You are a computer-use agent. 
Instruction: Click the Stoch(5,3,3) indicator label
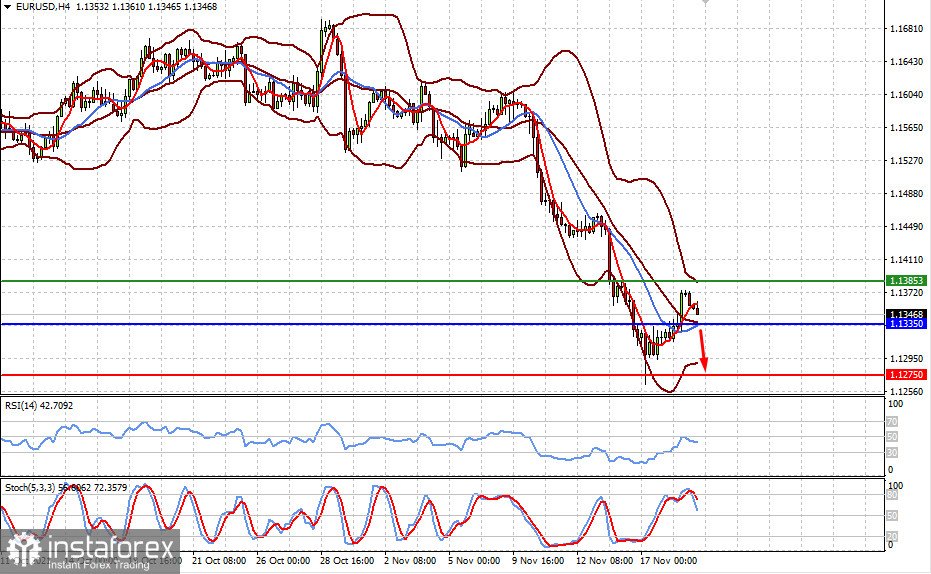[66, 487]
